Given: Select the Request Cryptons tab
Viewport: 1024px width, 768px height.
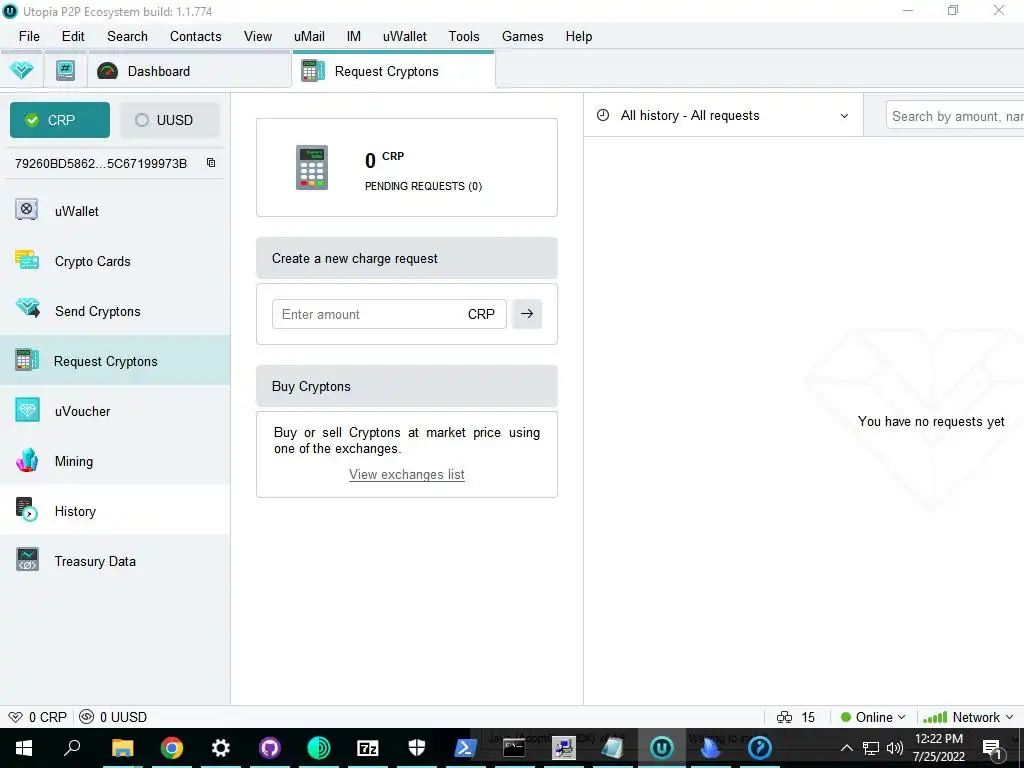Looking at the screenshot, I should pos(394,71).
